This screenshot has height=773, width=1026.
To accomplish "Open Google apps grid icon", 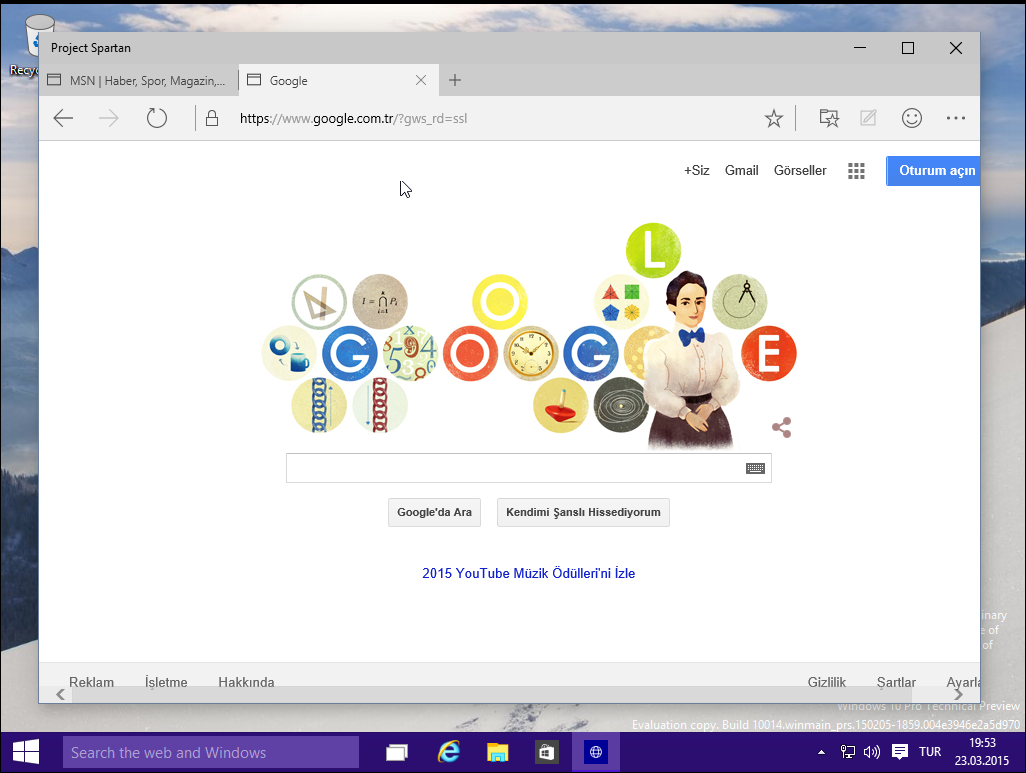I will [x=856, y=171].
